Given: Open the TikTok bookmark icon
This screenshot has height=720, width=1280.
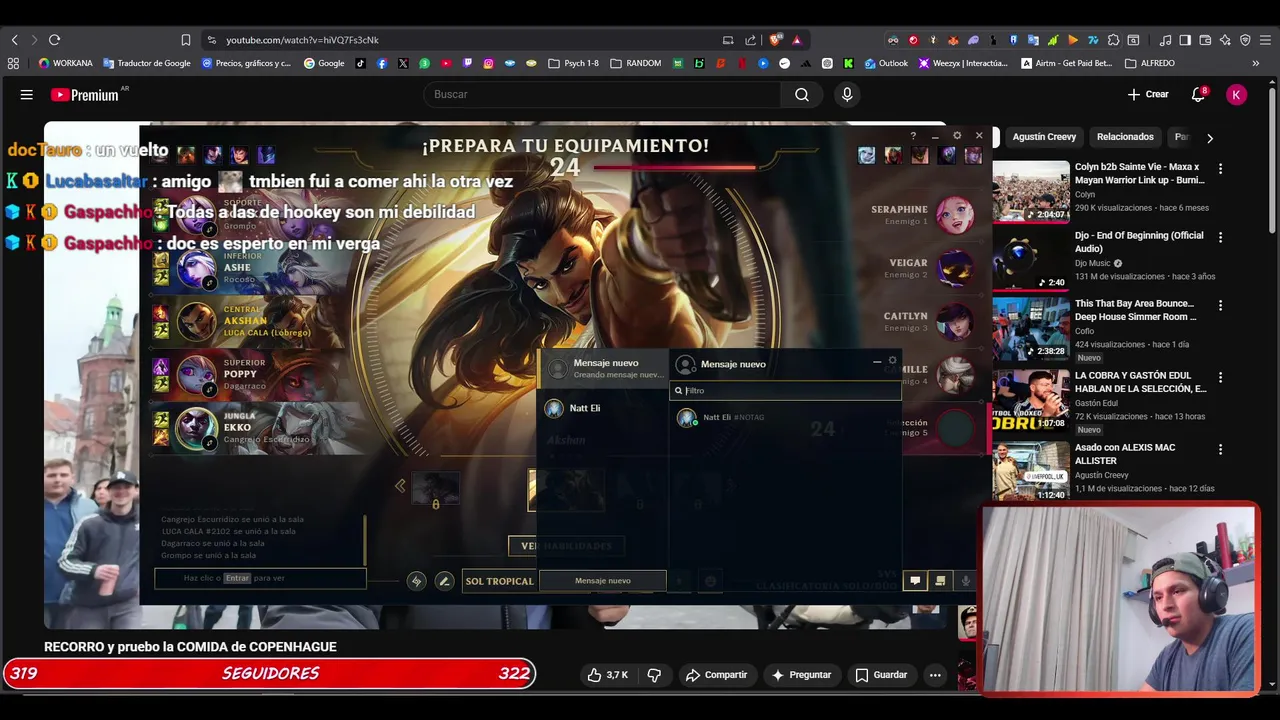Looking at the screenshot, I should (361, 63).
